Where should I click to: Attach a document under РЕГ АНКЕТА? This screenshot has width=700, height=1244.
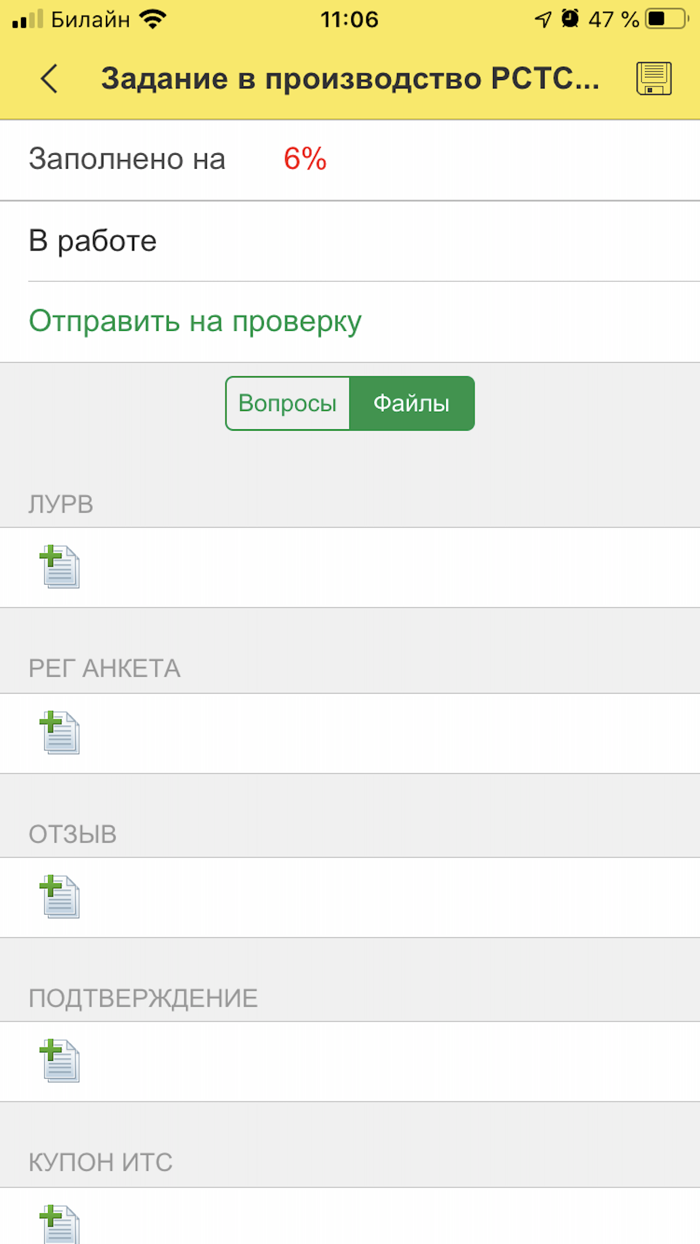[60, 732]
